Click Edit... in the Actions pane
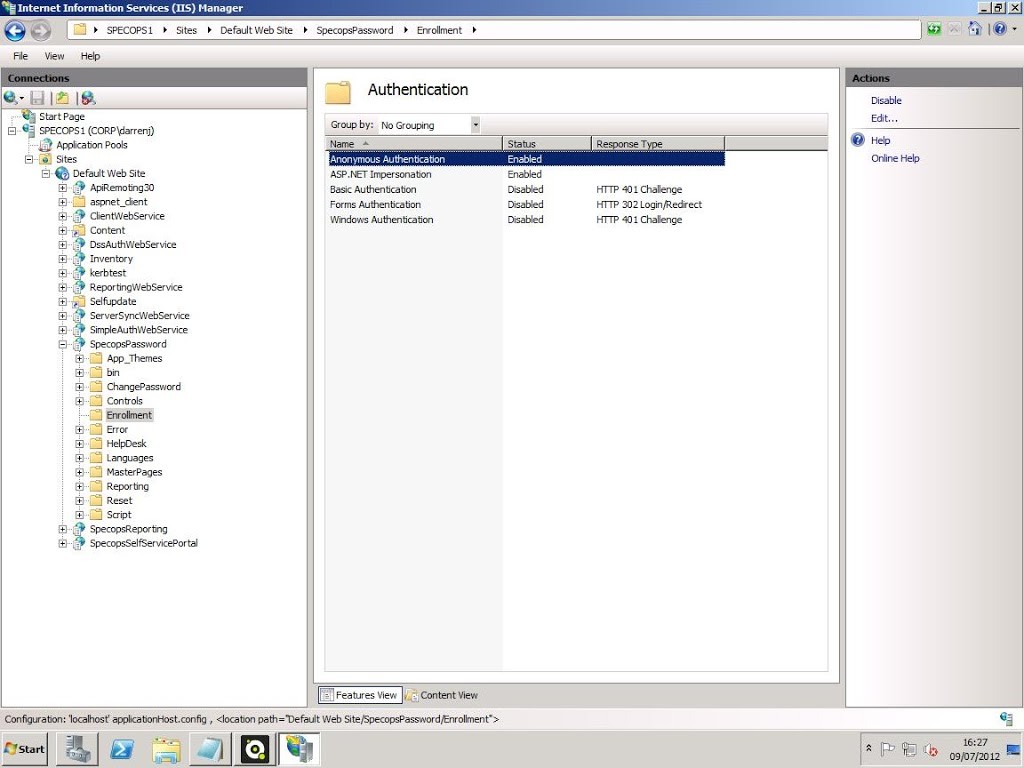 (884, 118)
